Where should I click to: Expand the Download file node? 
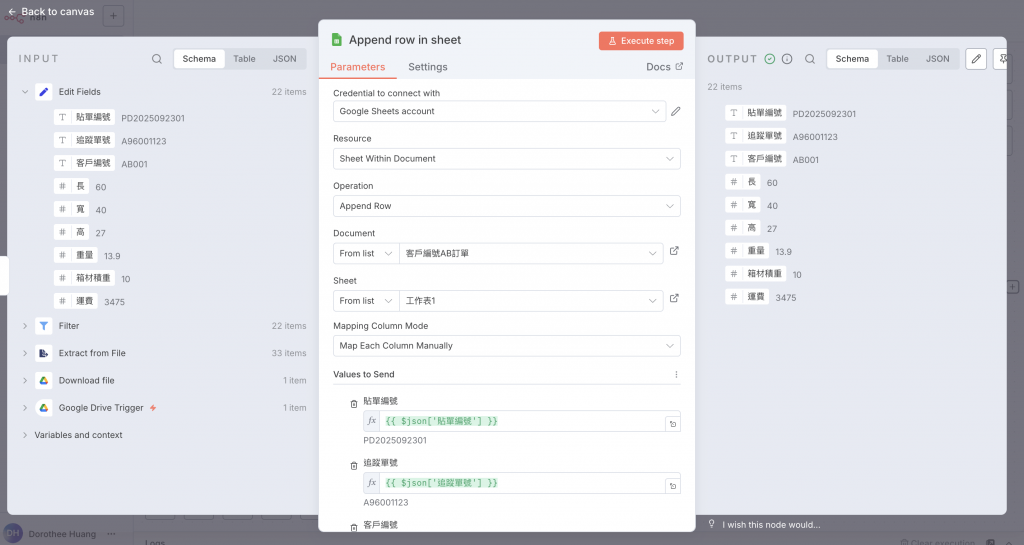[25, 381]
